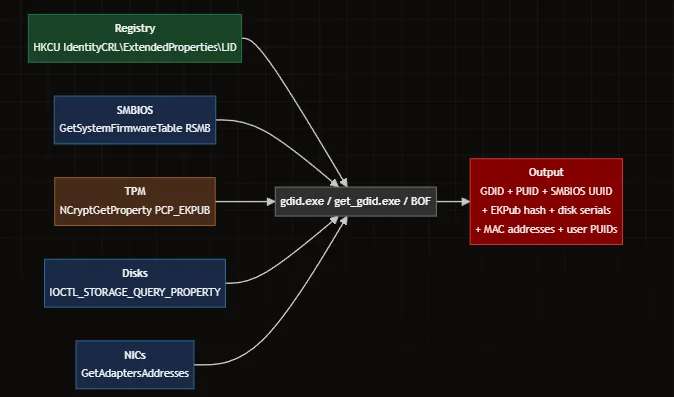Select the gdid.exe / get_gdid.exe / BOF node
This screenshot has height=397, width=674.
[x=355, y=202]
